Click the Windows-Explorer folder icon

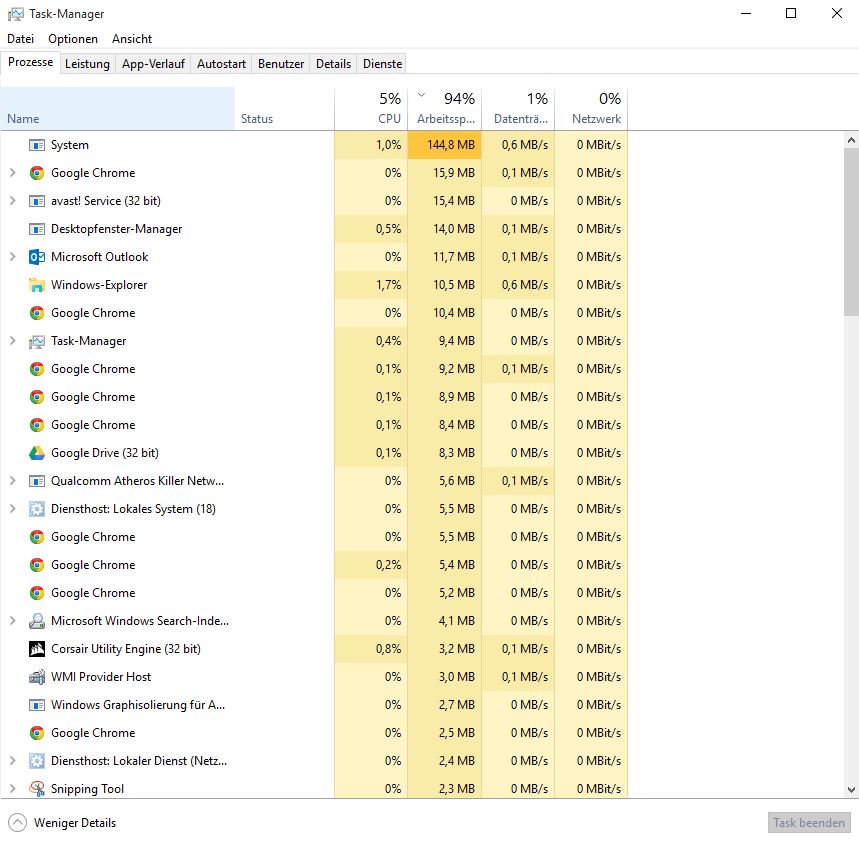pos(37,285)
